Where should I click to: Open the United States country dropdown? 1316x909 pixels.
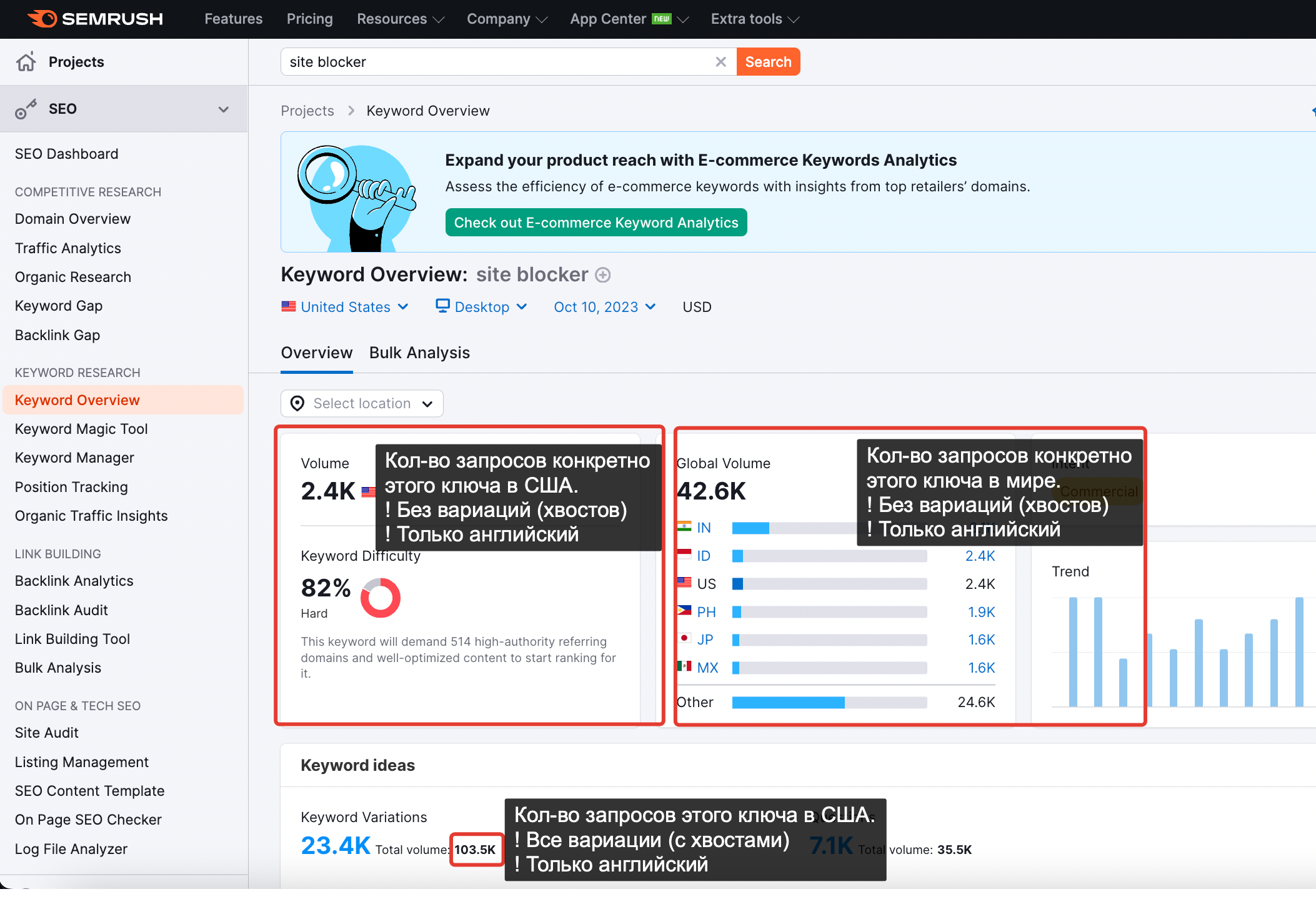point(346,307)
